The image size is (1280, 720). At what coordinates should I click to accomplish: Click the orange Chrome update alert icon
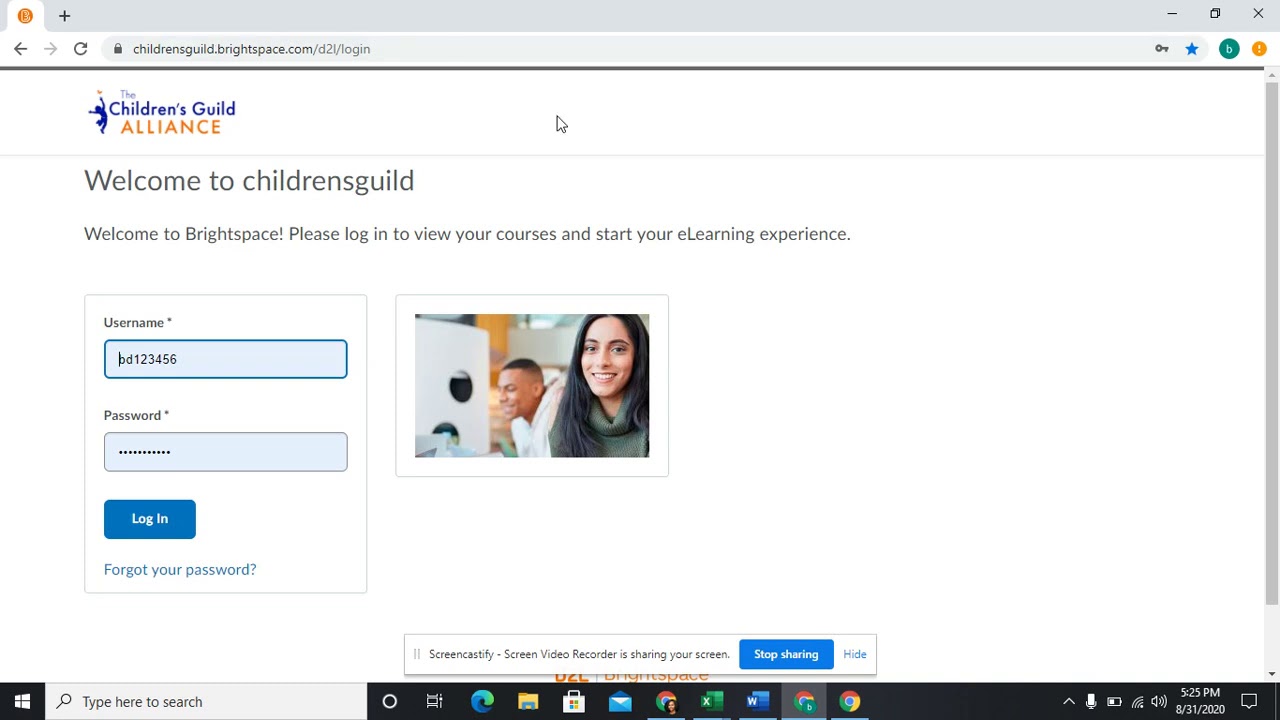point(1259,49)
